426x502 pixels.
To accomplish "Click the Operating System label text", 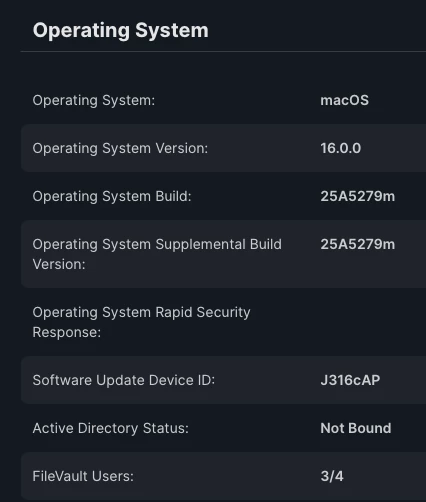I will (94, 100).
